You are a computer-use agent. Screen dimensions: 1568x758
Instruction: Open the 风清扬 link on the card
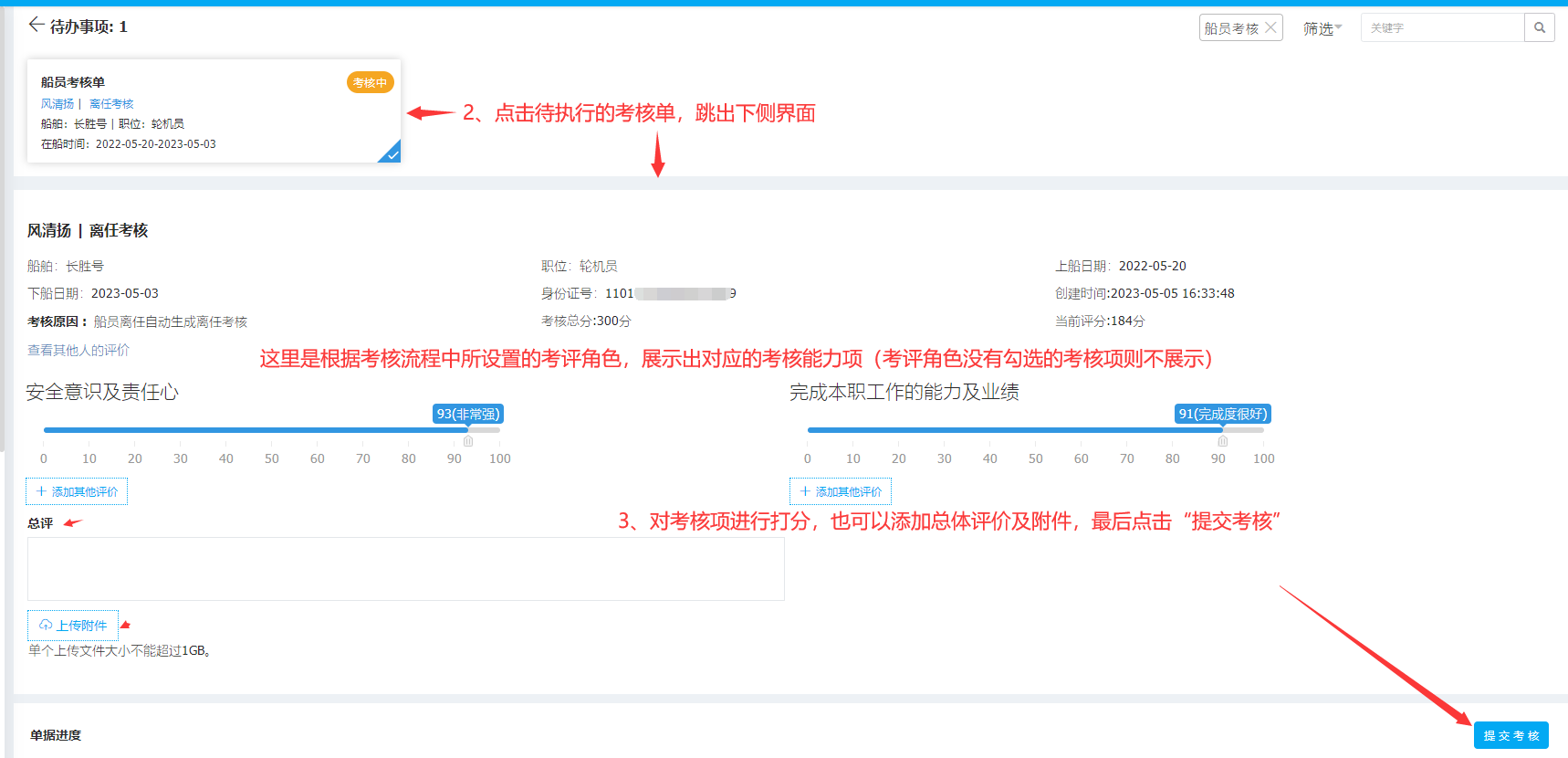(57, 104)
